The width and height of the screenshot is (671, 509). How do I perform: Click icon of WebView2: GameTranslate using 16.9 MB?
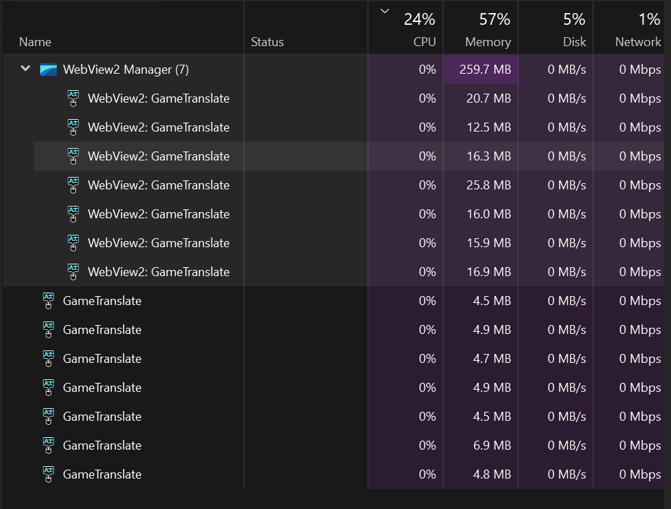click(x=73, y=272)
